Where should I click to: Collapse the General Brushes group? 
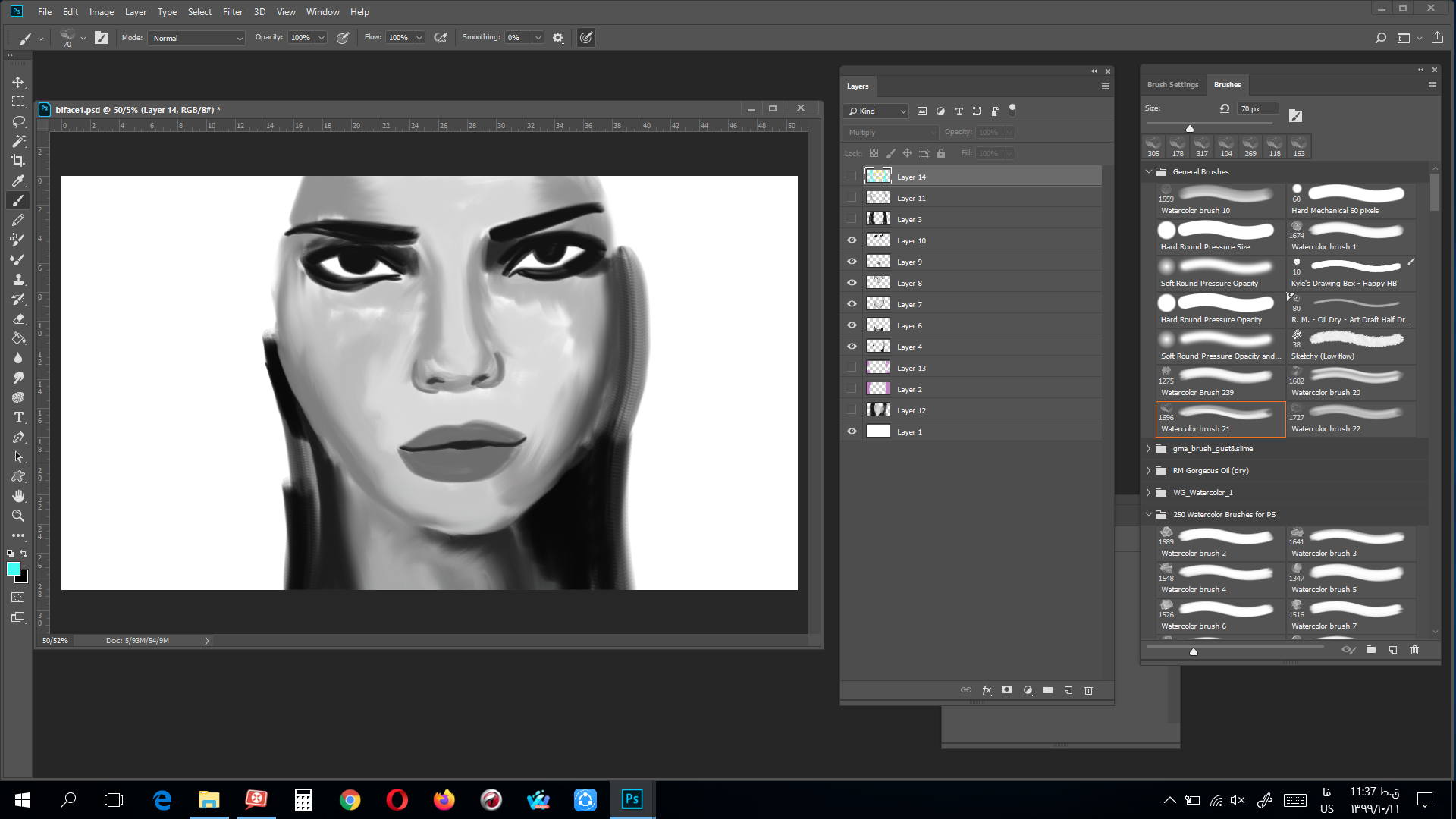[x=1149, y=171]
